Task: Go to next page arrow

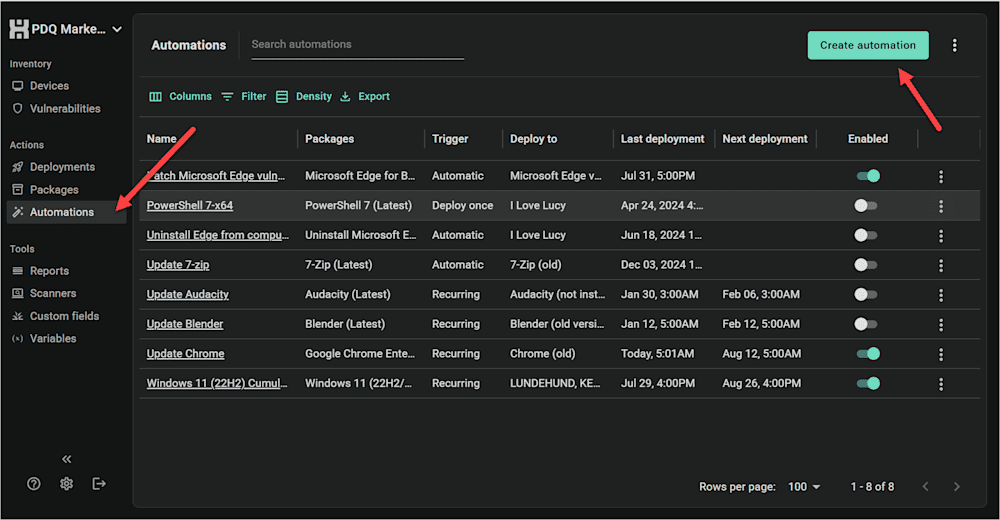Action: tap(956, 486)
